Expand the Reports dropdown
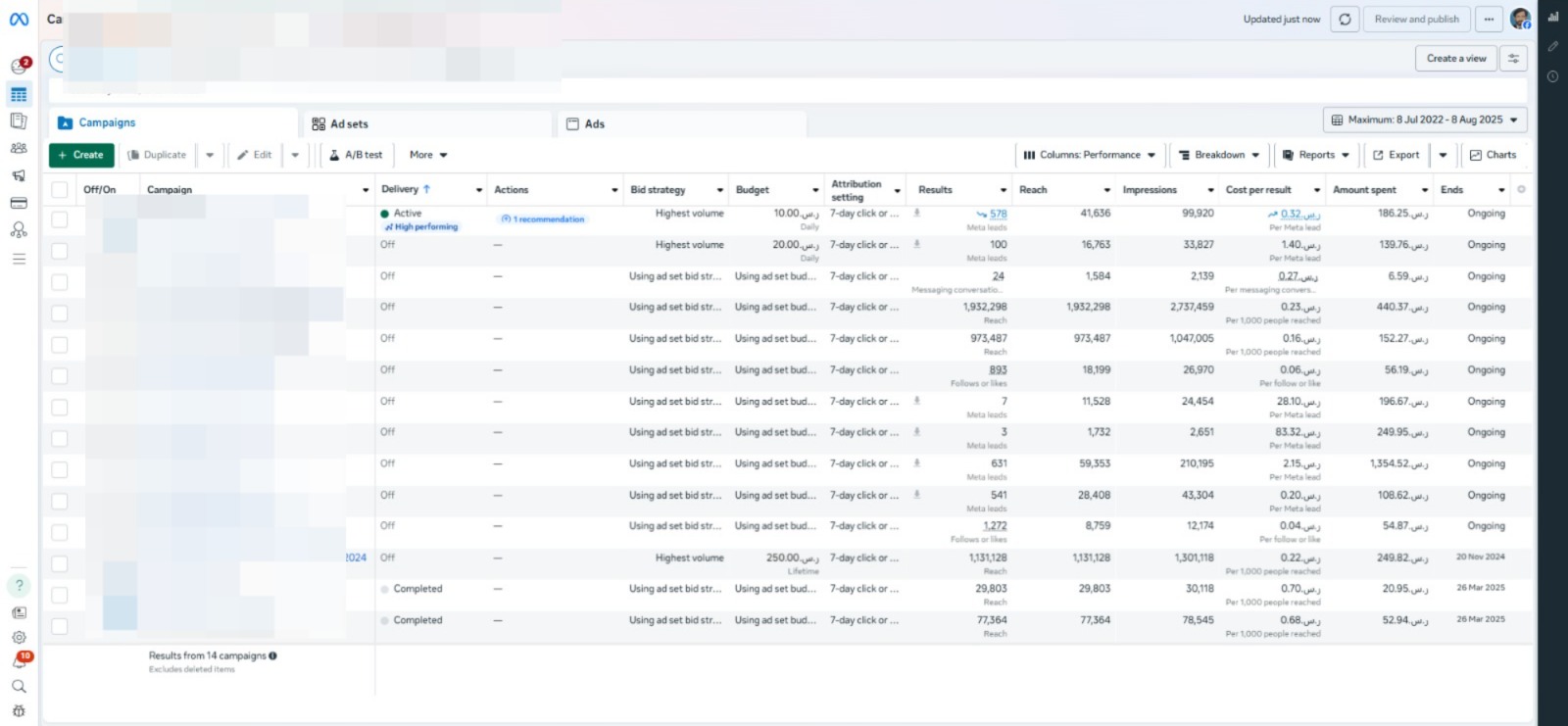The image size is (1568, 726). 1316,155
